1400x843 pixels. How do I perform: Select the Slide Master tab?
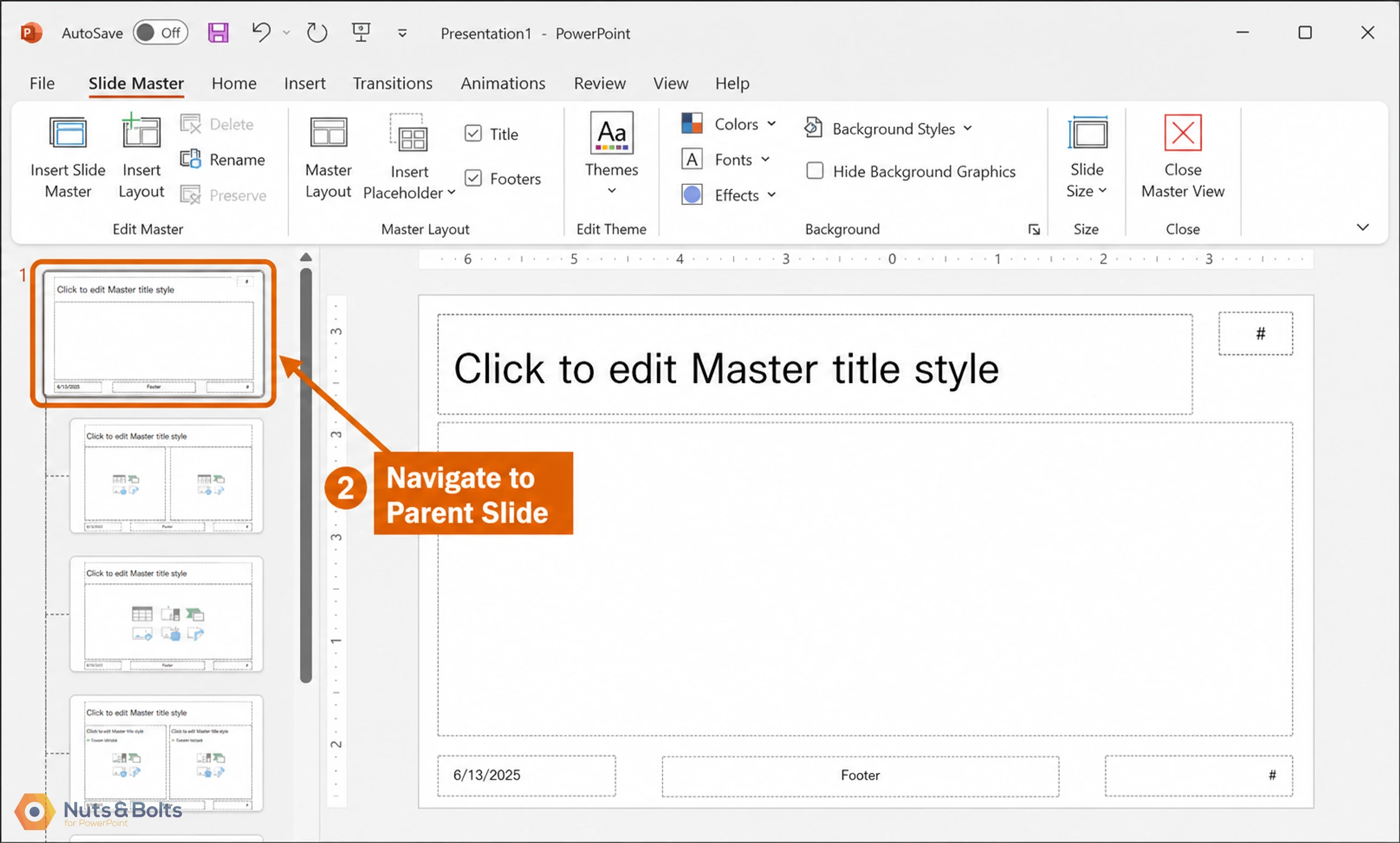136,83
